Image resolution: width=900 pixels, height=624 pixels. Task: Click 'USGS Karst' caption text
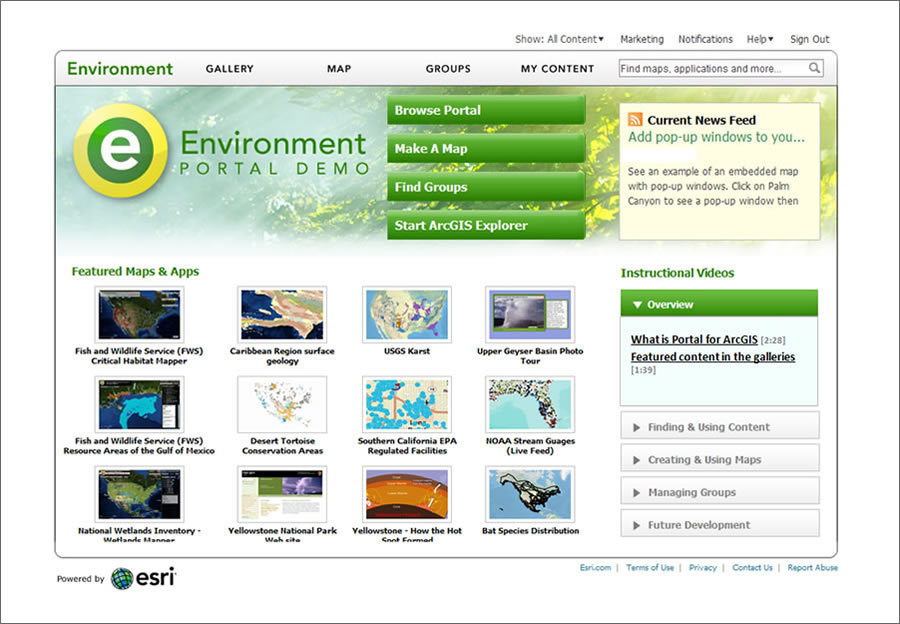[x=407, y=351]
